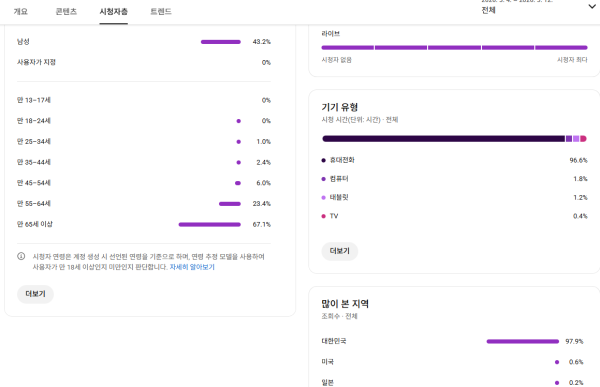Switch to the 개요 tab
The height and width of the screenshot is (387, 600).
21,11
